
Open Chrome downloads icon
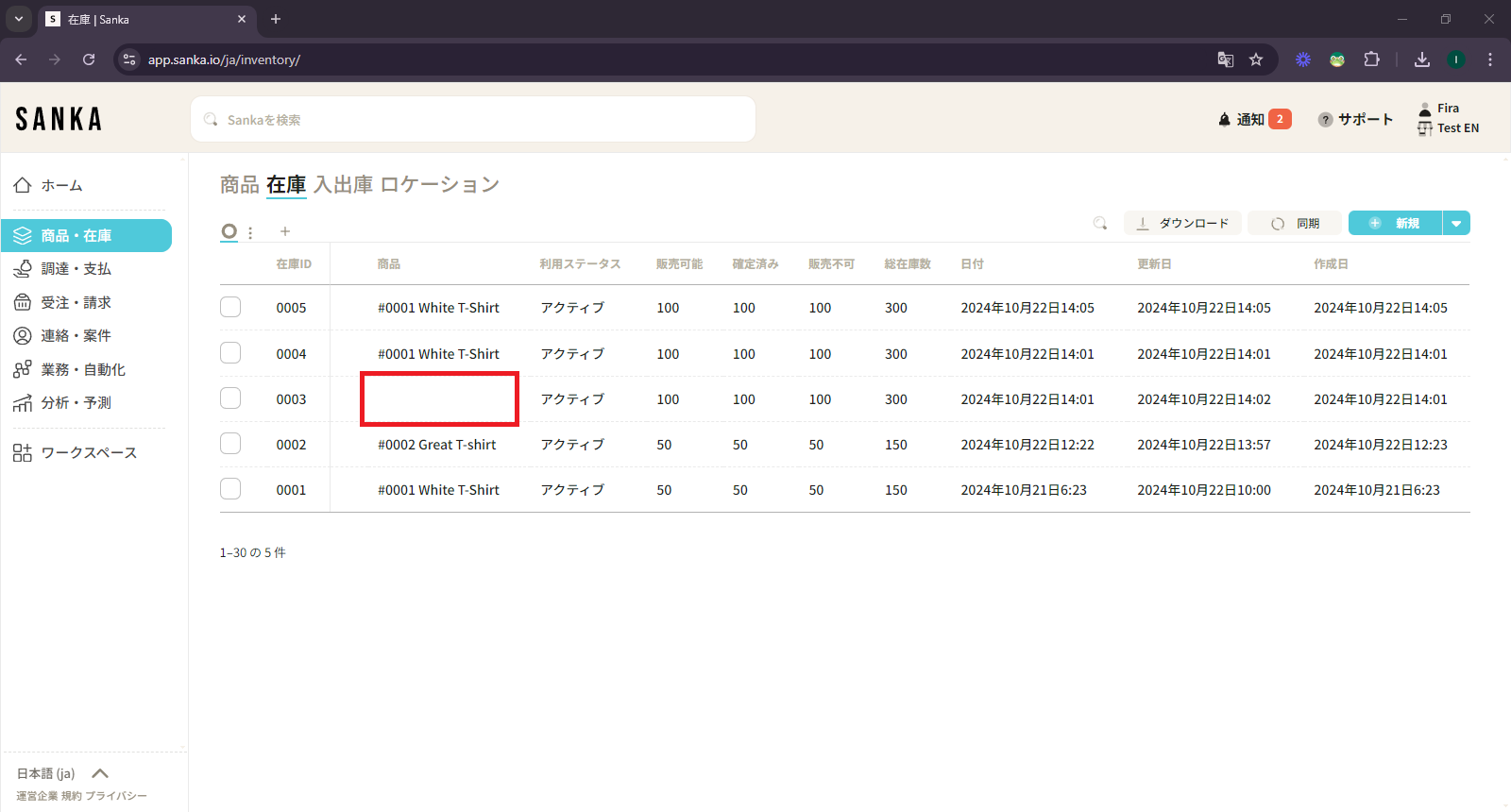pyautogui.click(x=1422, y=59)
